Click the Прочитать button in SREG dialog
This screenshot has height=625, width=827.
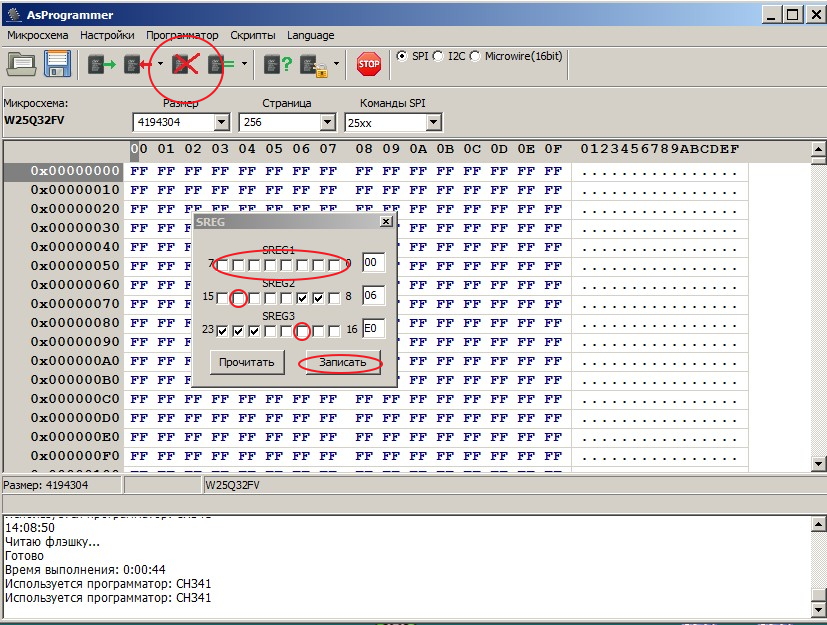point(247,362)
